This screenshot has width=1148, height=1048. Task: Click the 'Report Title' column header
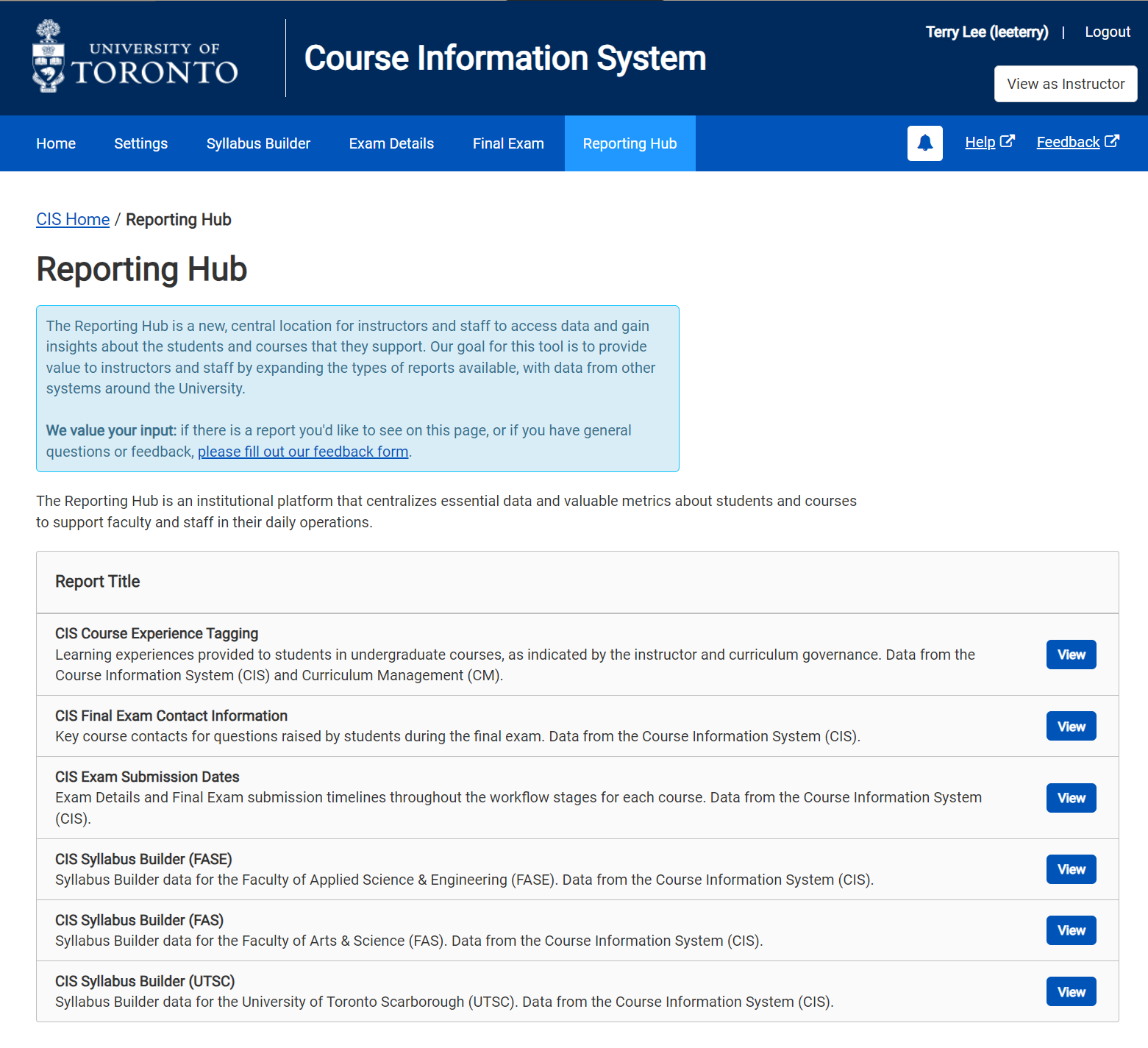[x=98, y=581]
